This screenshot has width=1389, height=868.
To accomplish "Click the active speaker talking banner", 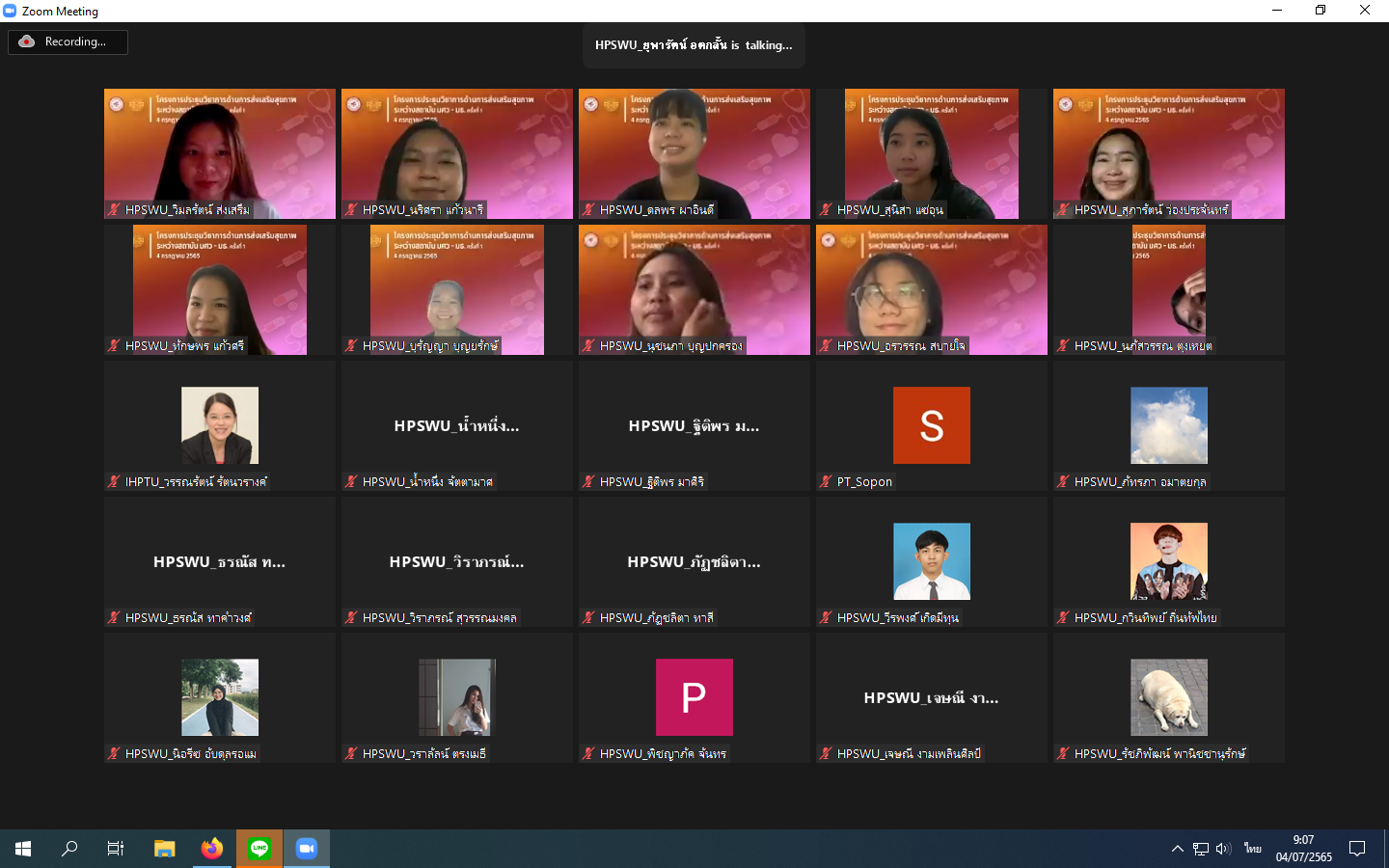I will 694,45.
